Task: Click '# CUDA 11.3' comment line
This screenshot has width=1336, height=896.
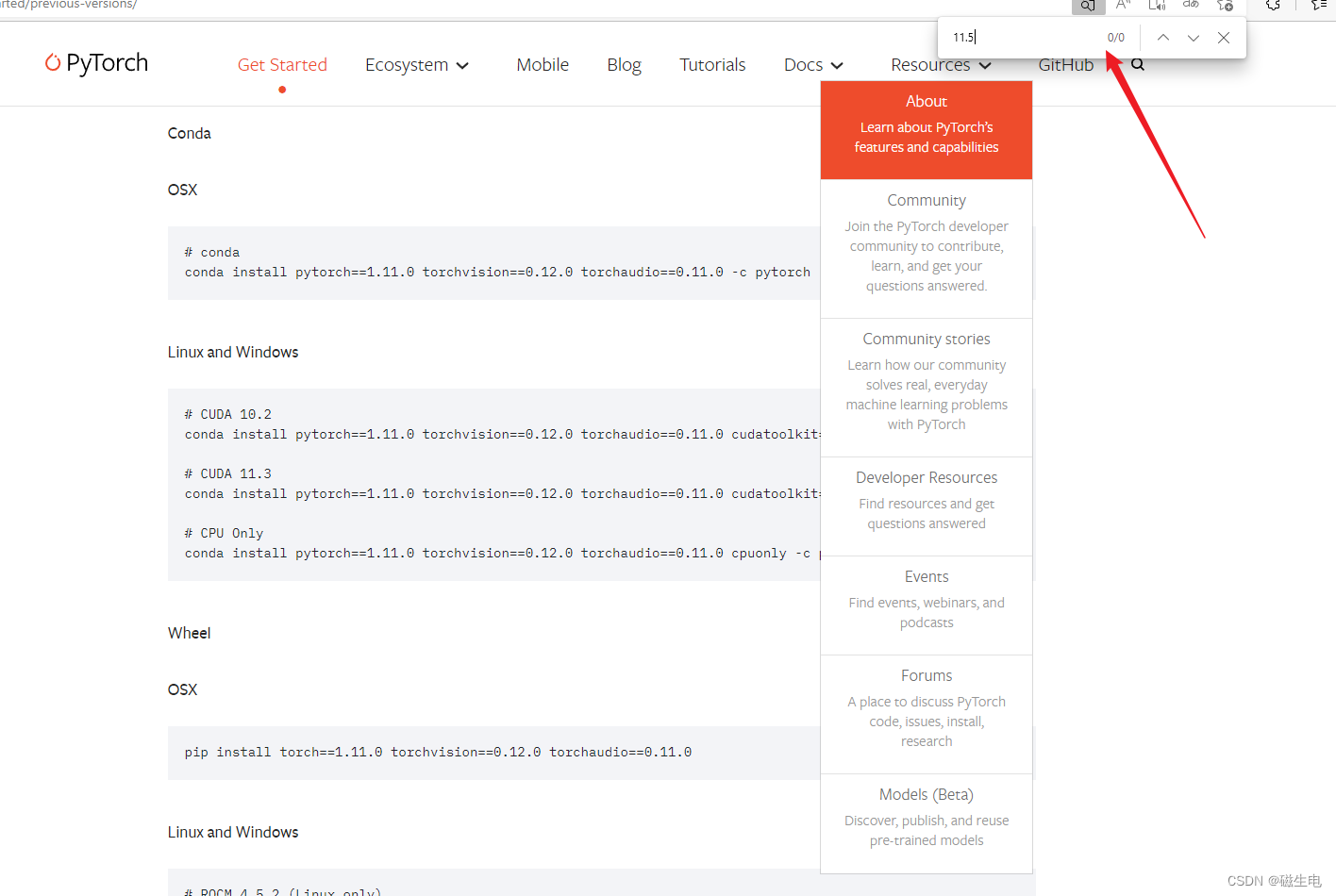Action: 228,473
